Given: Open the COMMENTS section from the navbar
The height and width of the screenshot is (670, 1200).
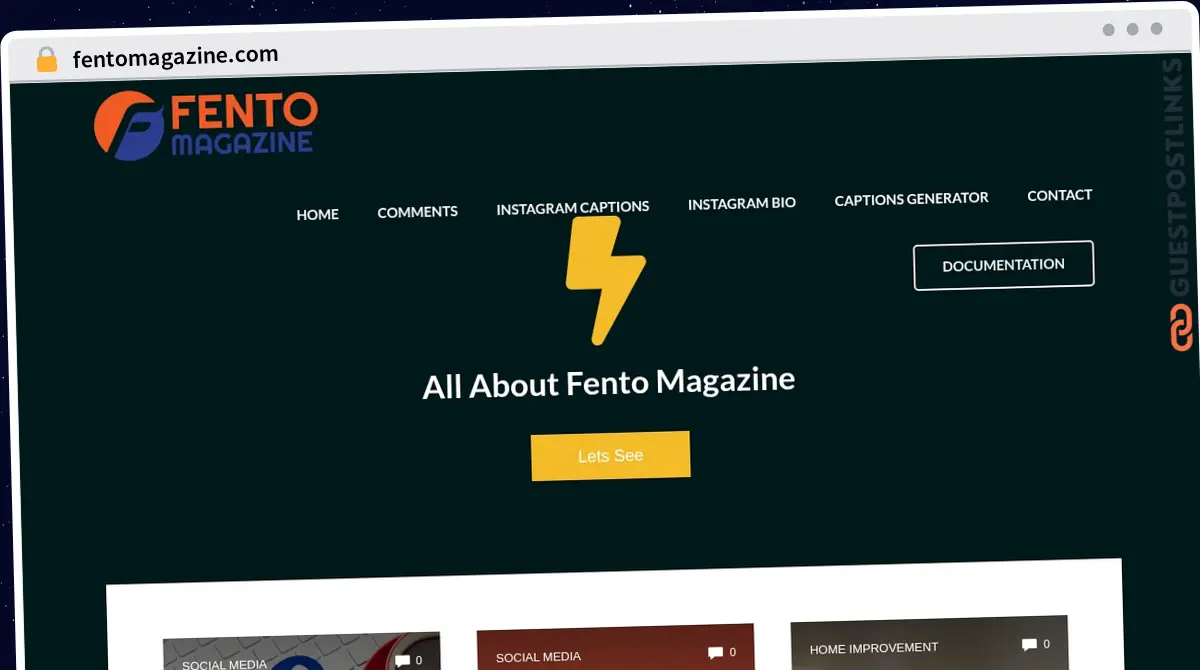Looking at the screenshot, I should pyautogui.click(x=417, y=211).
